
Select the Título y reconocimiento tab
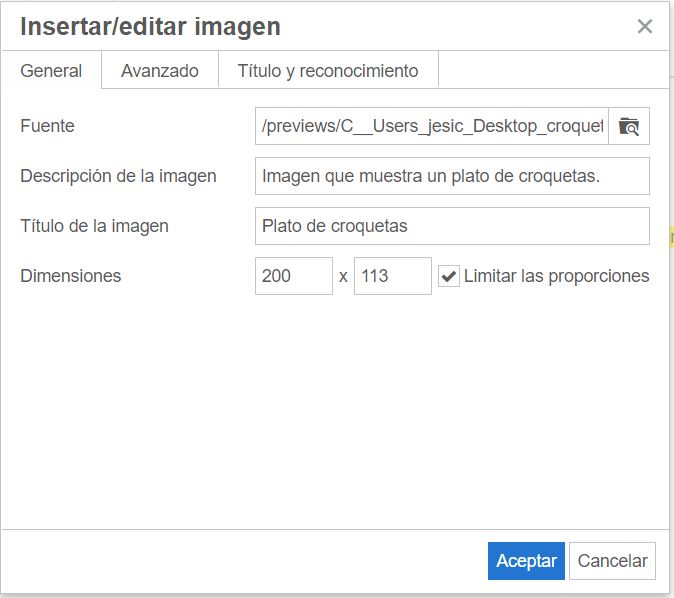[328, 71]
